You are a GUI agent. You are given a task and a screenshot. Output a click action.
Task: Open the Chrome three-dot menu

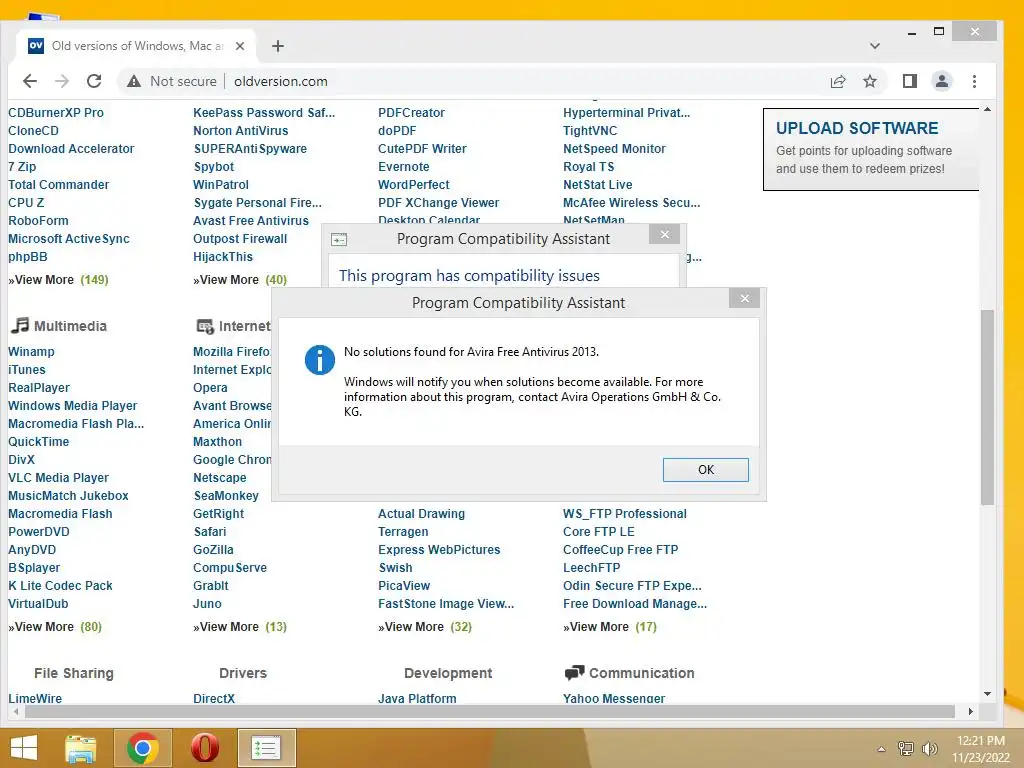point(974,81)
